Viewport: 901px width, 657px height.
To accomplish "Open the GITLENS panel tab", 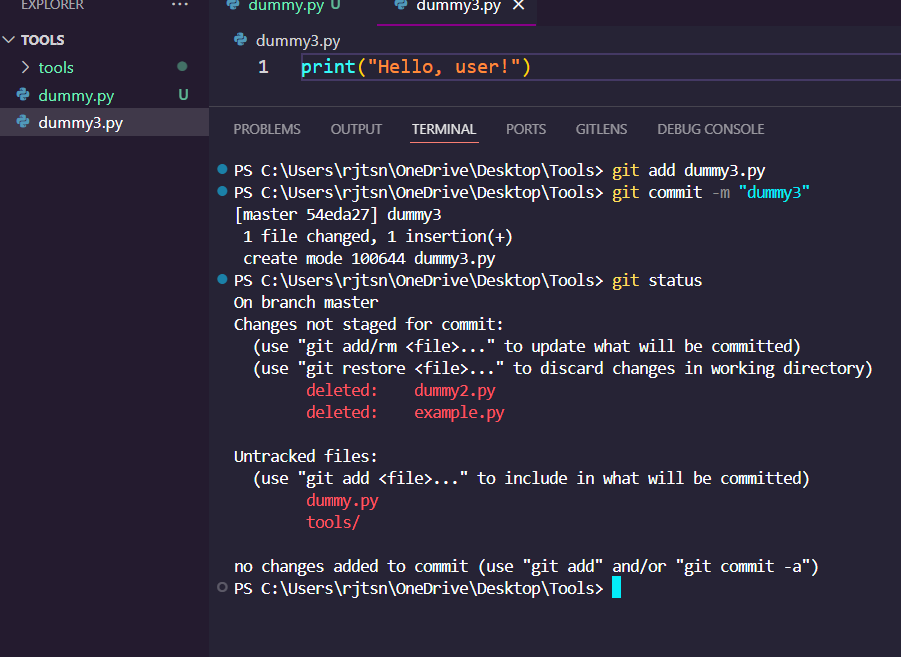I will tap(601, 129).
